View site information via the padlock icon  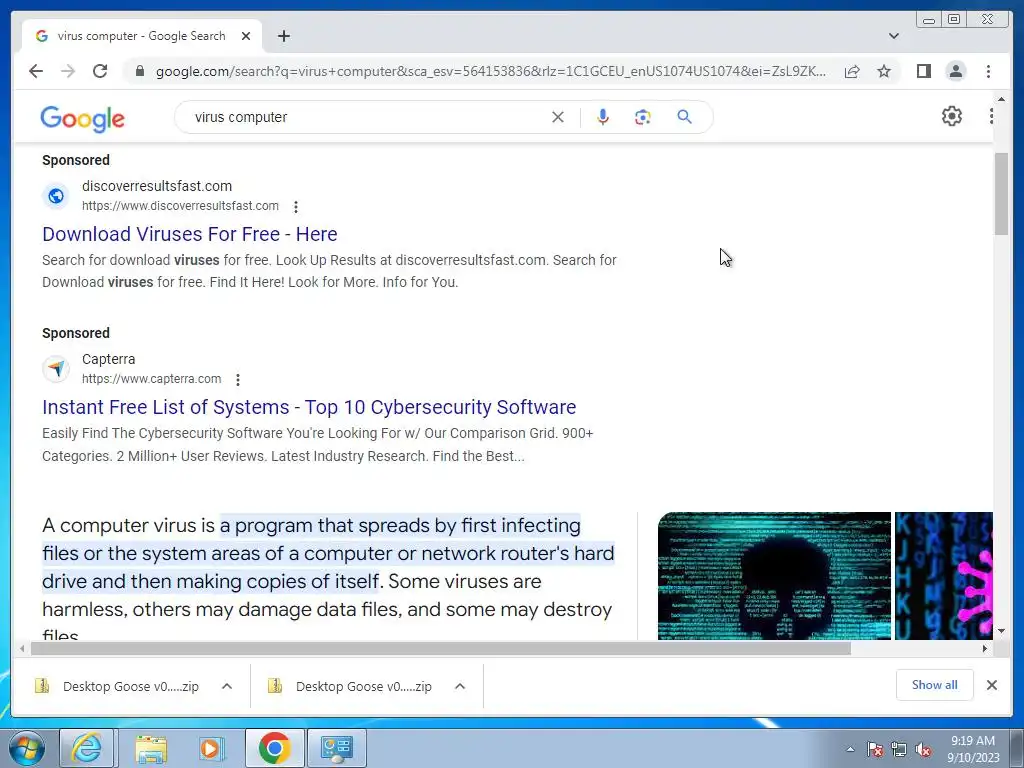coord(139,71)
